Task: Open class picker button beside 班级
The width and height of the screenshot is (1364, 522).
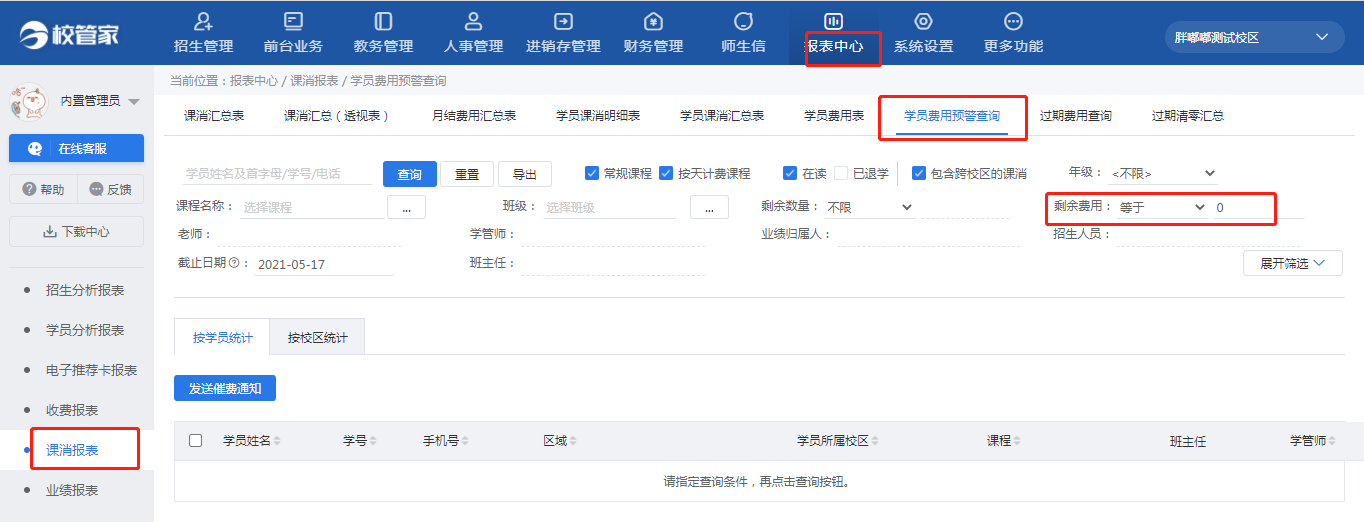Action: pos(709,207)
